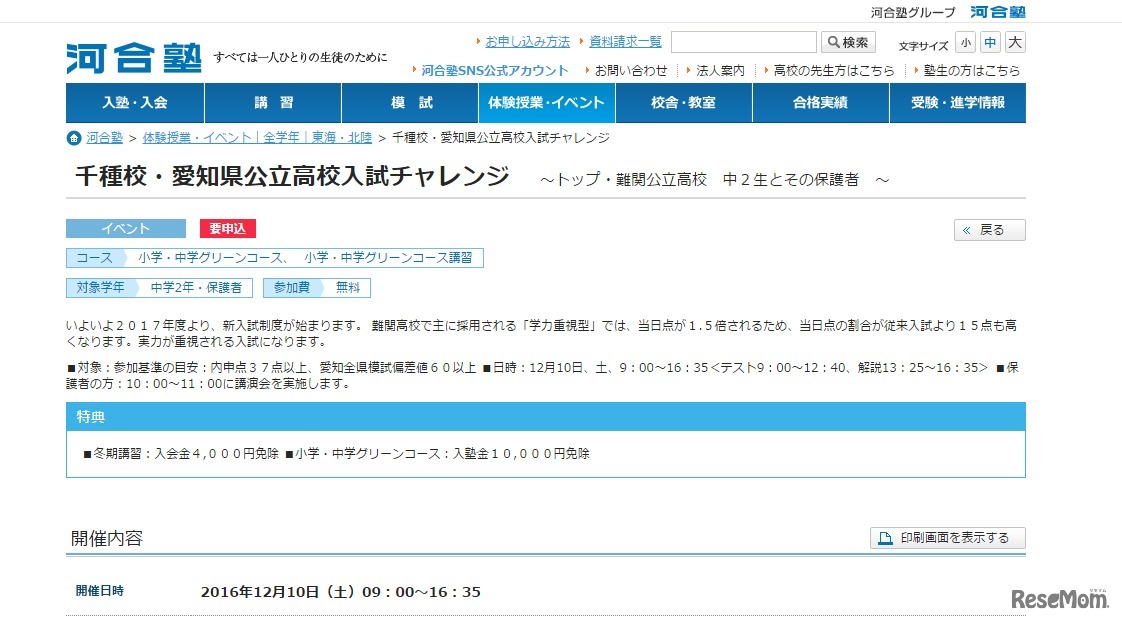
Task: Set font size to 中
Action: [x=989, y=42]
